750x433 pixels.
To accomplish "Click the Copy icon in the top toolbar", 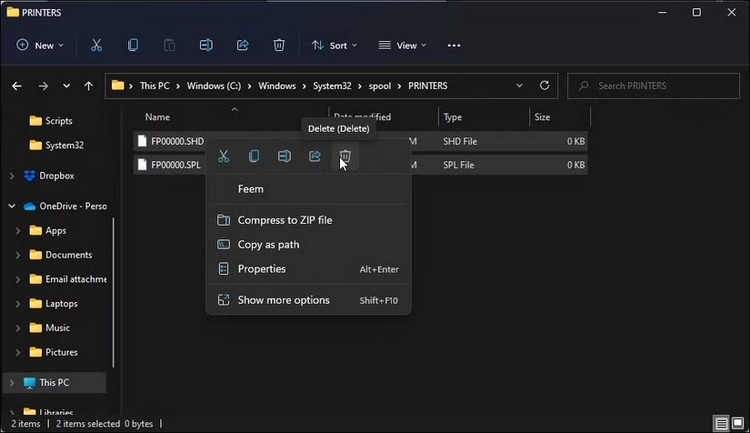I will click(x=133, y=45).
